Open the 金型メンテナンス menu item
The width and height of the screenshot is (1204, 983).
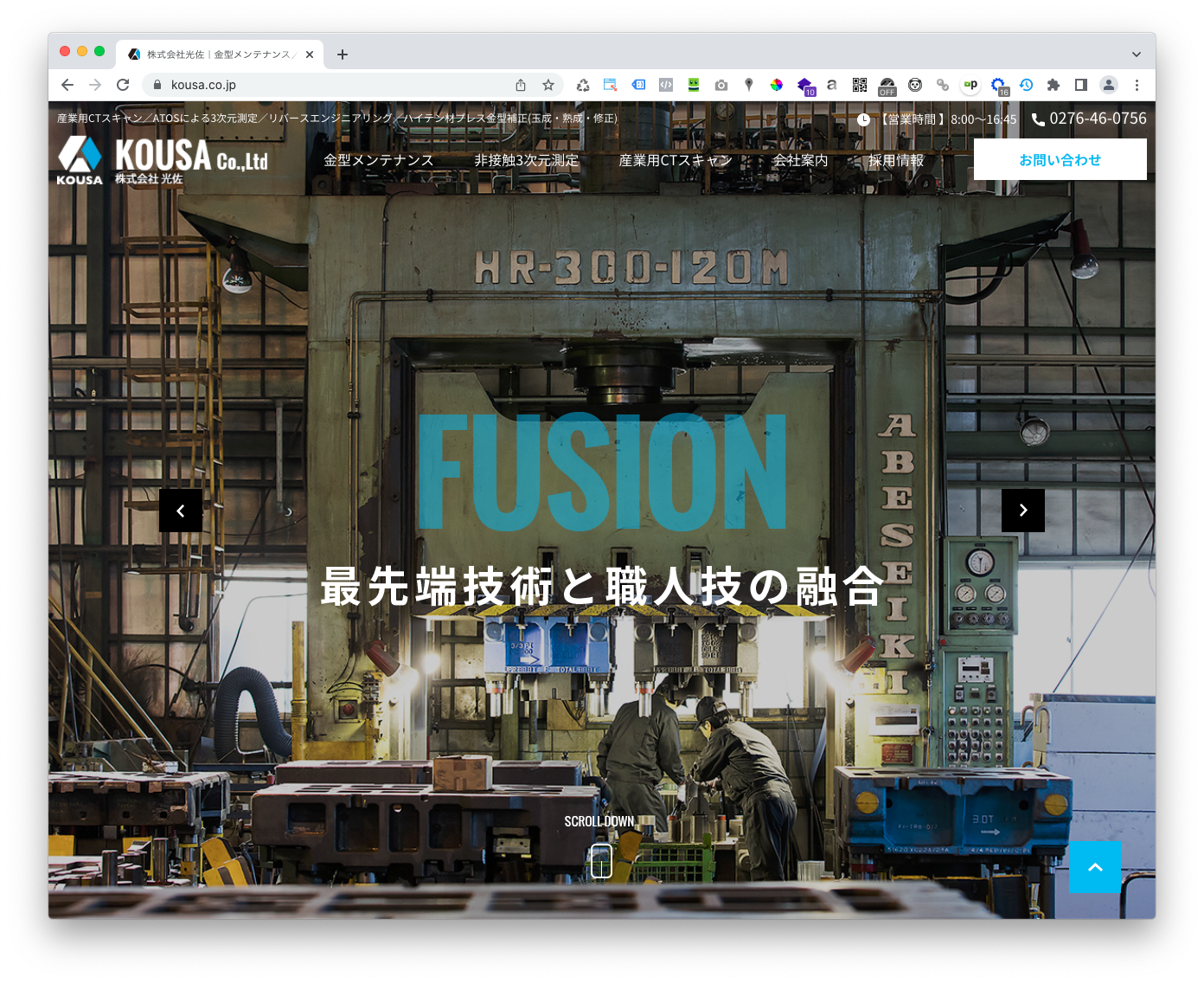[x=378, y=160]
